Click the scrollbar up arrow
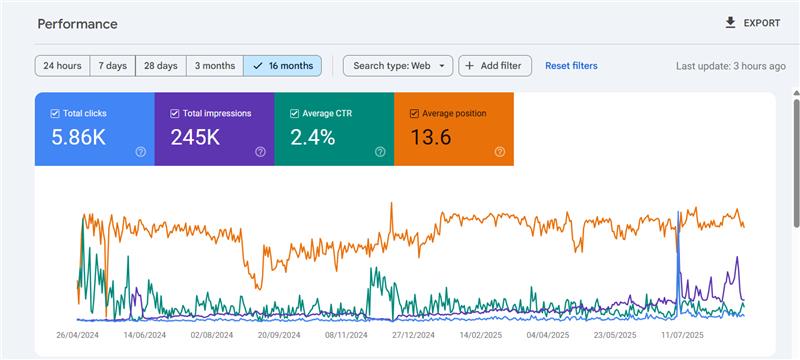This screenshot has height=360, width=800. click(796, 93)
